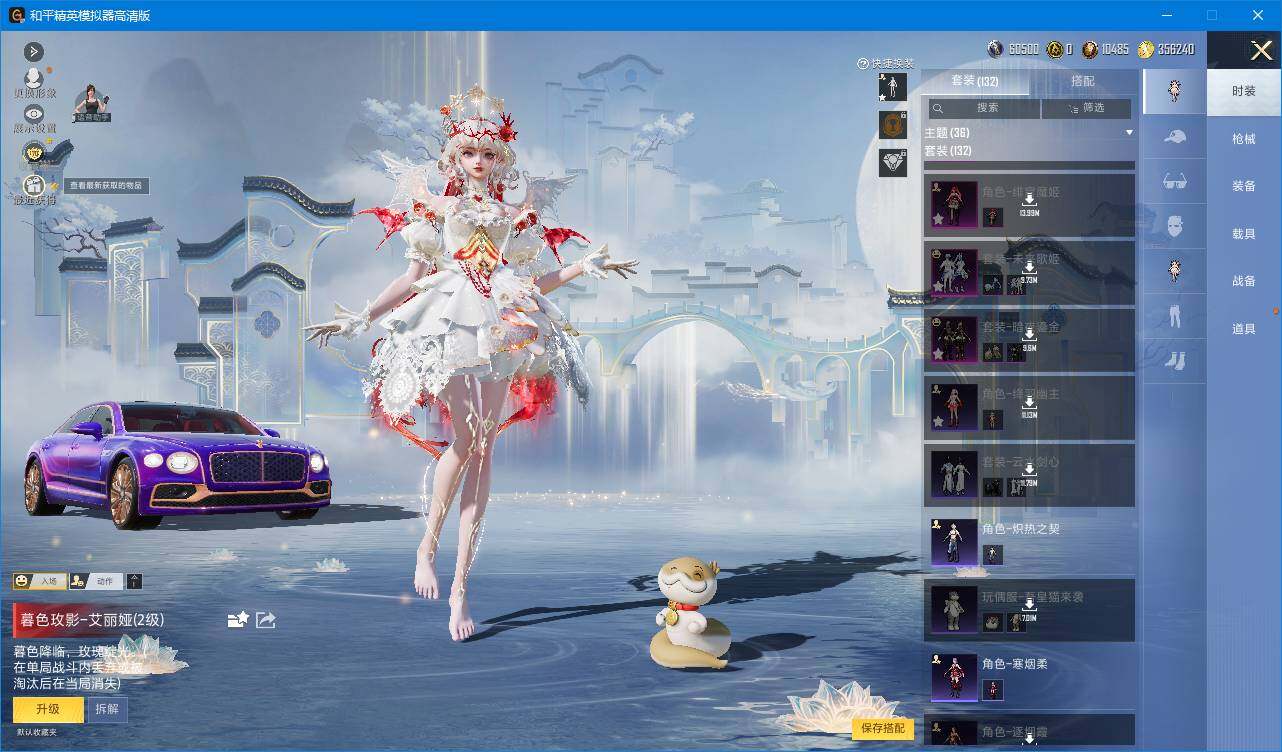Click the 保存搭配 save outfit button
This screenshot has height=752, width=1282.
pyautogui.click(x=883, y=729)
